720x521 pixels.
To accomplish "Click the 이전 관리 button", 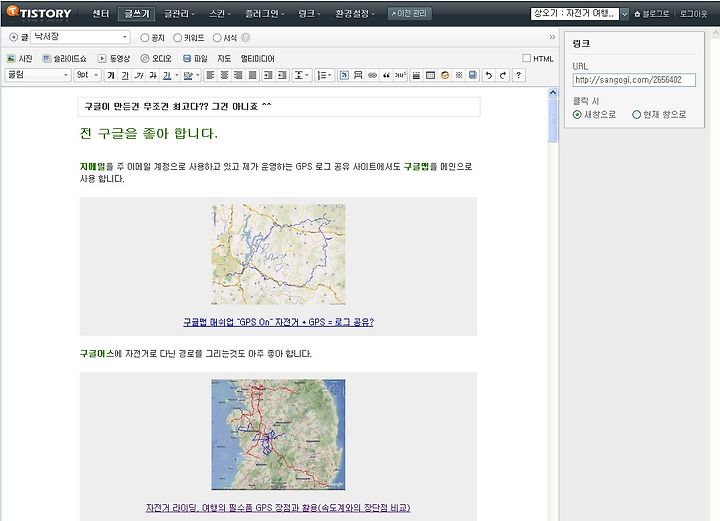I will pos(409,14).
